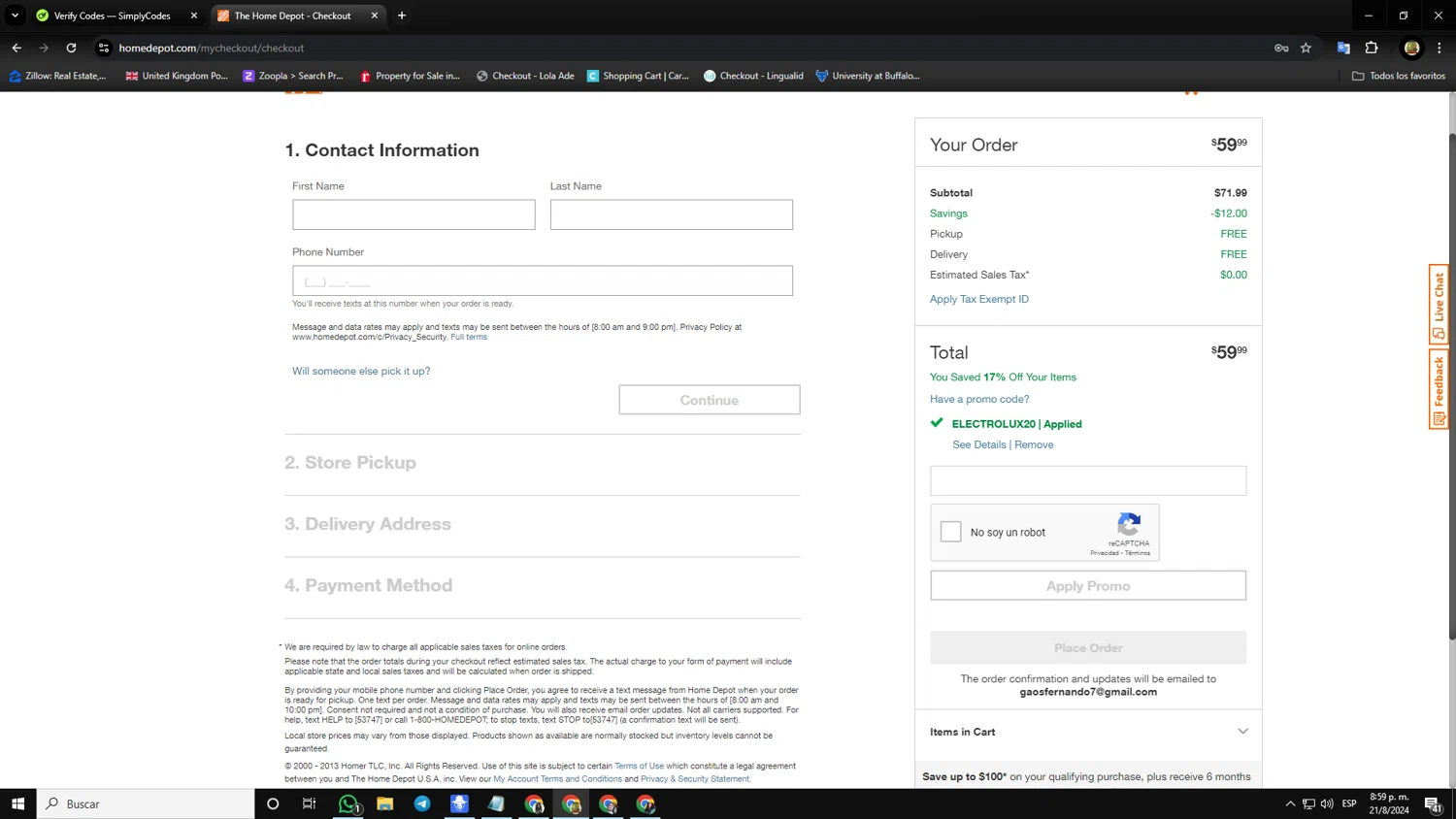Viewport: 1456px width, 819px height.
Task: Open File Explorer from the taskbar
Action: pyautogui.click(x=385, y=803)
